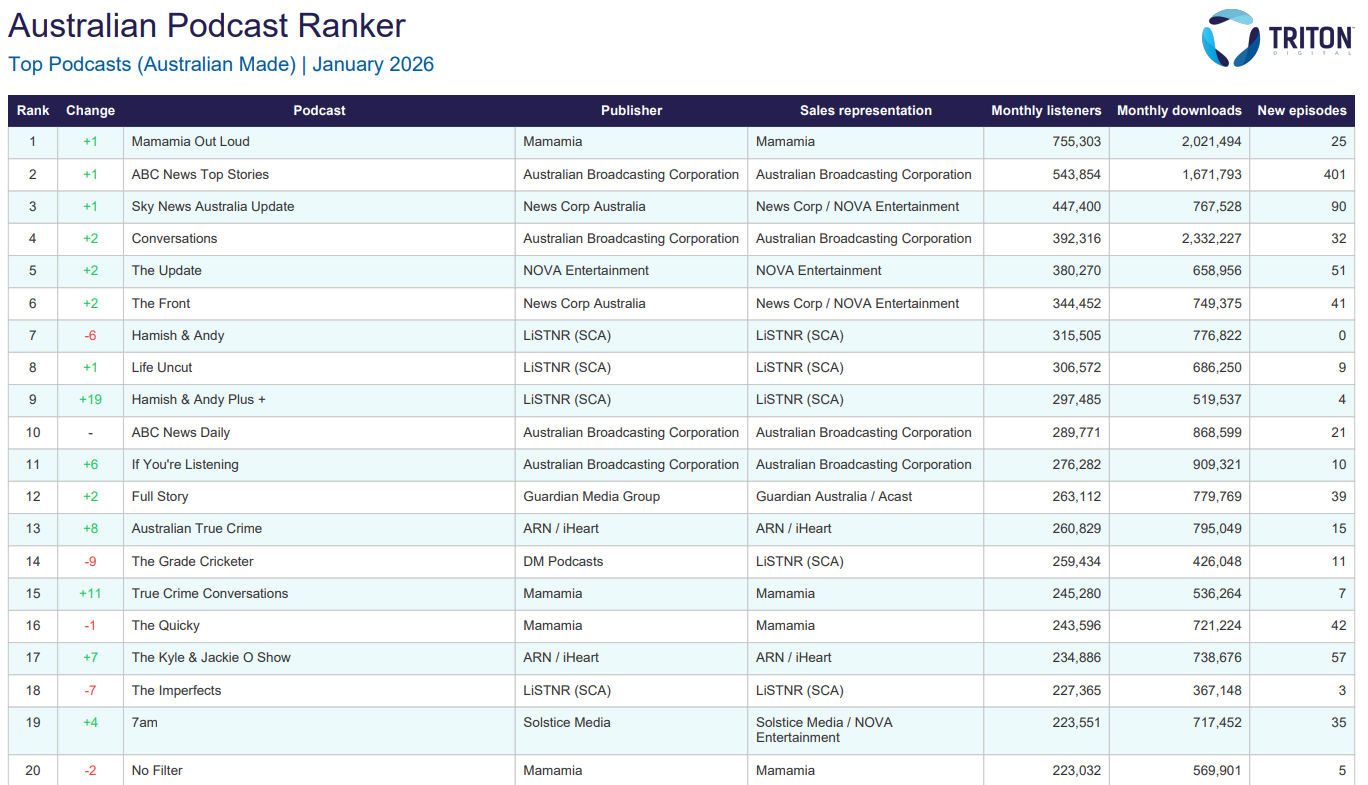This screenshot has height=785, width=1368.
Task: Sort by the Change column header
Action: (x=90, y=111)
